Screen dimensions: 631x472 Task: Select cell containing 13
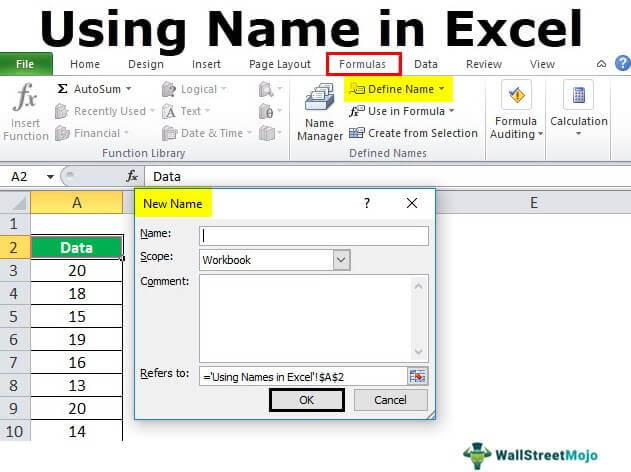click(x=76, y=385)
